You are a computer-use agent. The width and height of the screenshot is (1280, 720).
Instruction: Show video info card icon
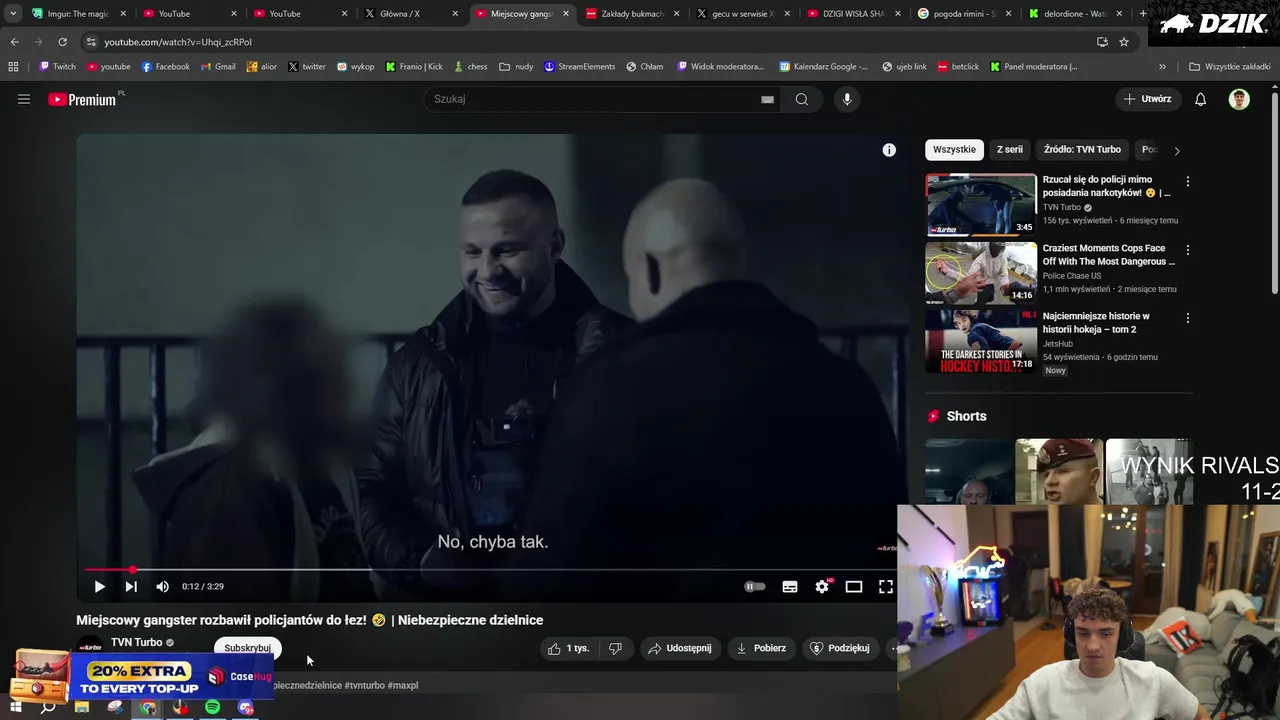[x=889, y=150]
